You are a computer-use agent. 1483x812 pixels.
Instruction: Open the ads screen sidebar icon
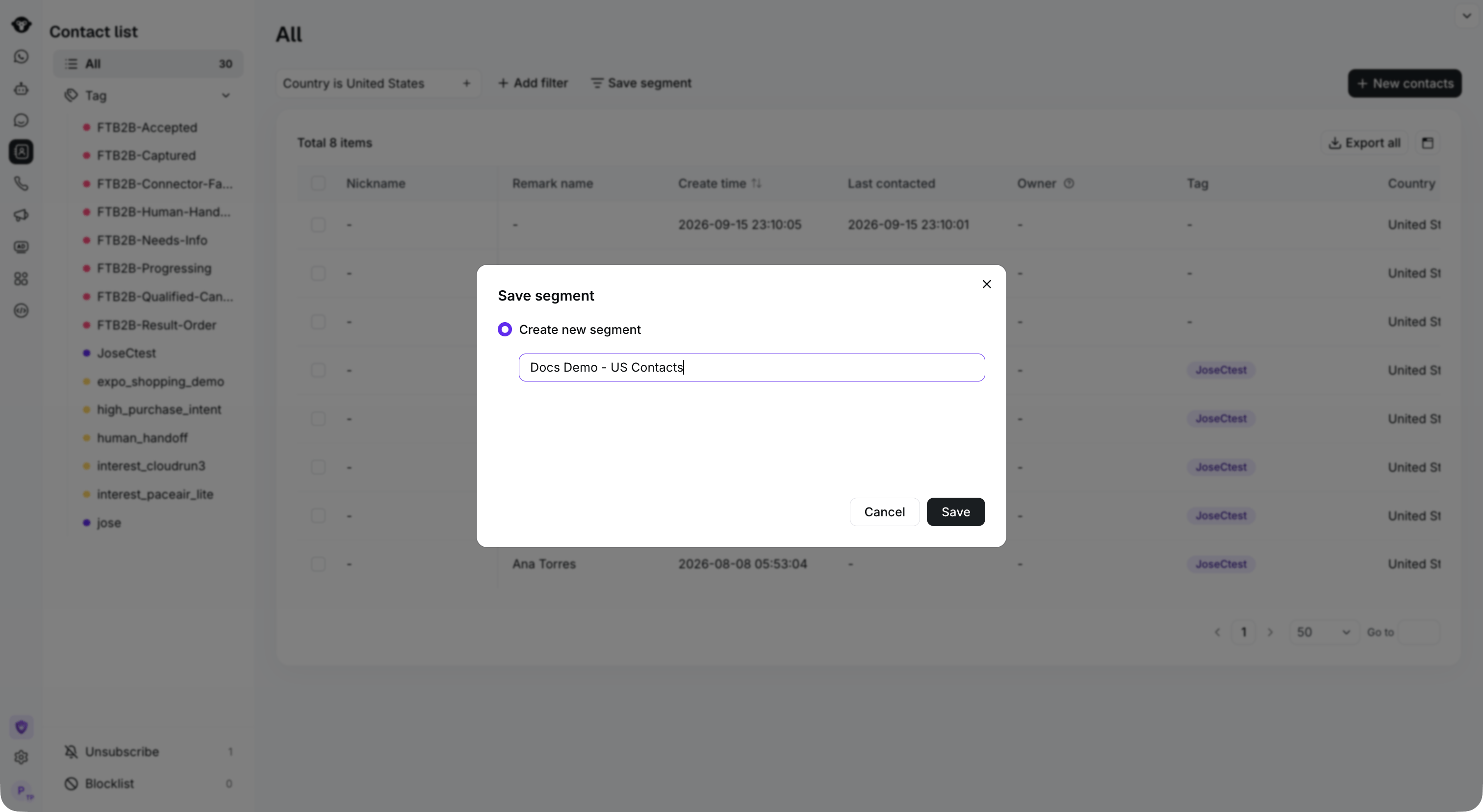(21, 248)
